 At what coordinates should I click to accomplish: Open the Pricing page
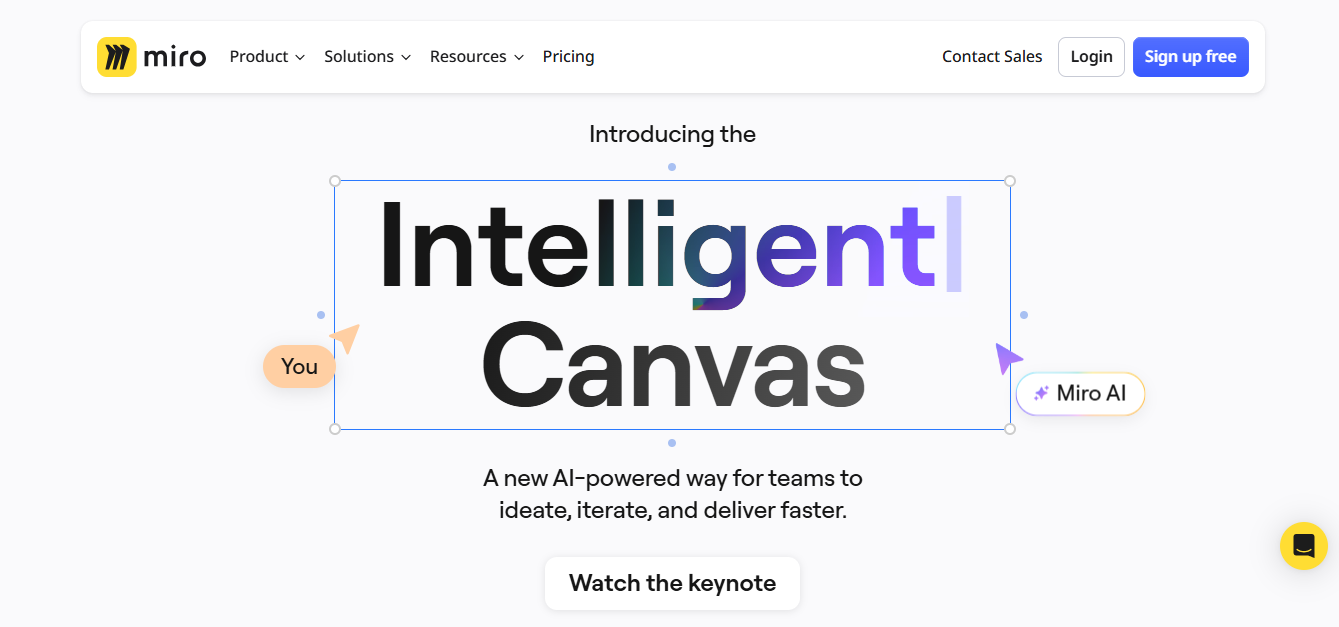click(x=568, y=57)
